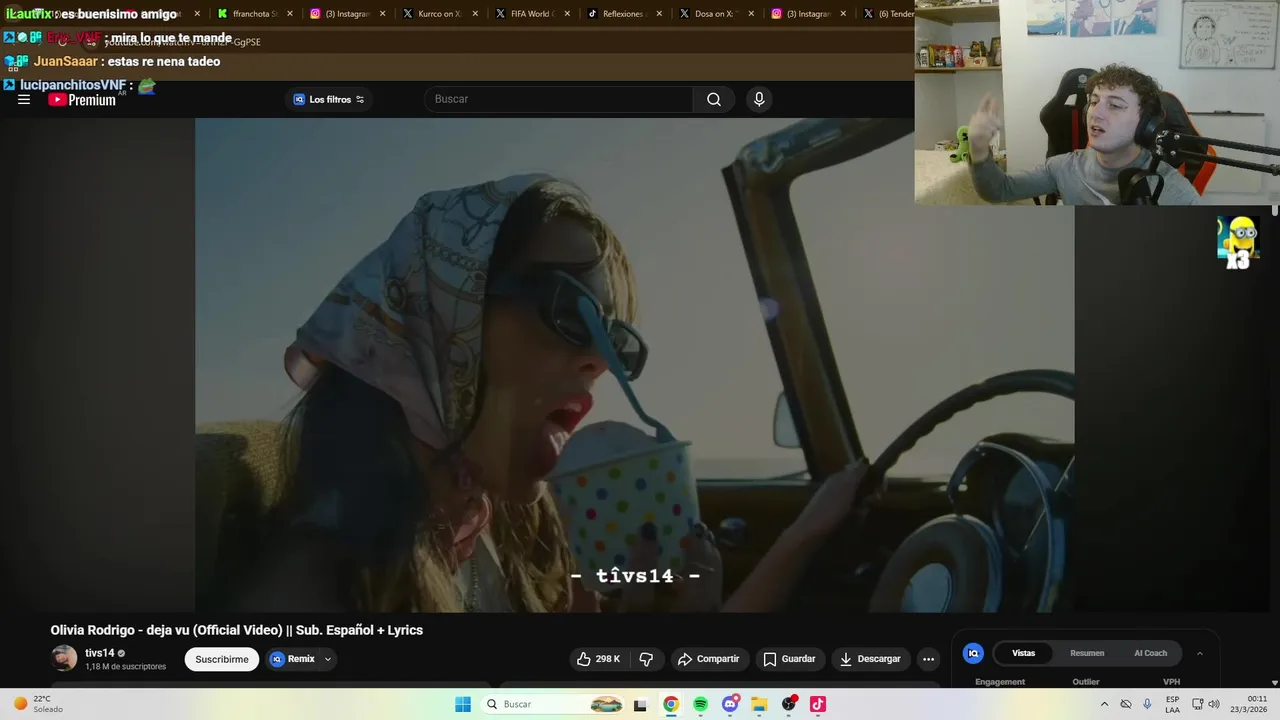Screen dimensions: 1280x720
Task: Share the video via Compartir
Action: [x=708, y=659]
